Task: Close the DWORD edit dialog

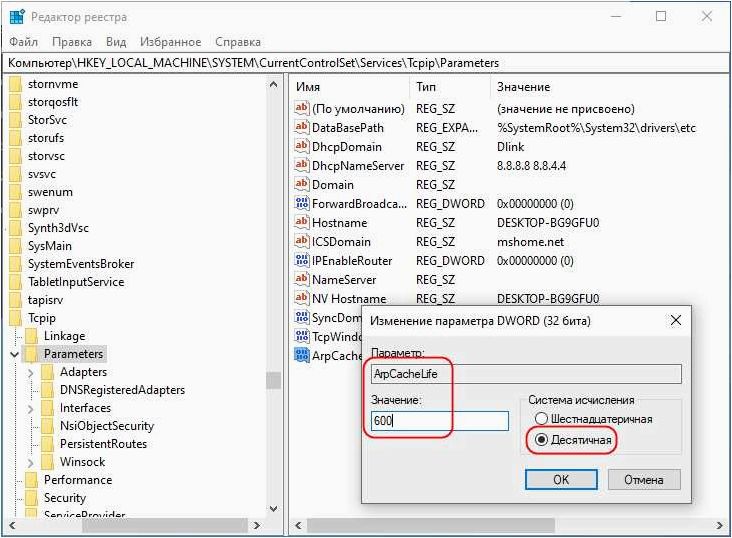Action: [x=676, y=320]
